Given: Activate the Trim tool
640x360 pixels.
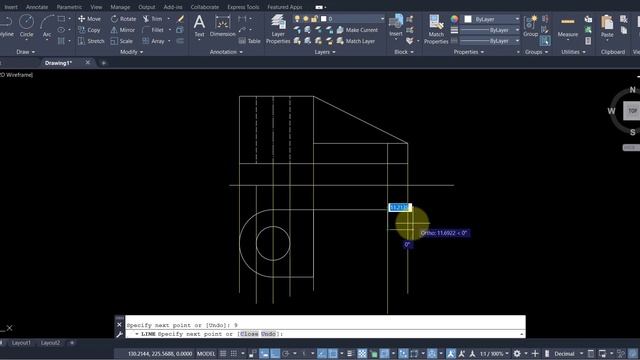Looking at the screenshot, I should click(x=153, y=19).
